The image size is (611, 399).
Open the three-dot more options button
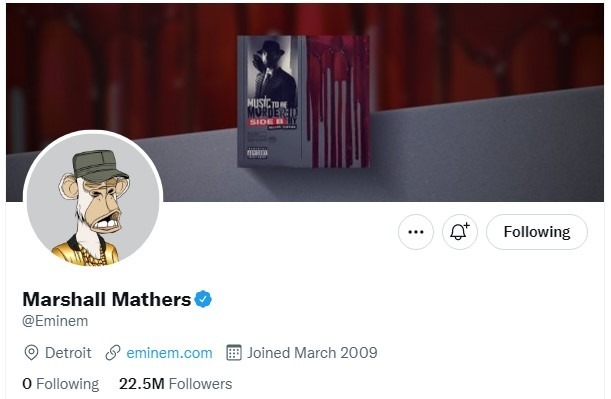point(415,232)
